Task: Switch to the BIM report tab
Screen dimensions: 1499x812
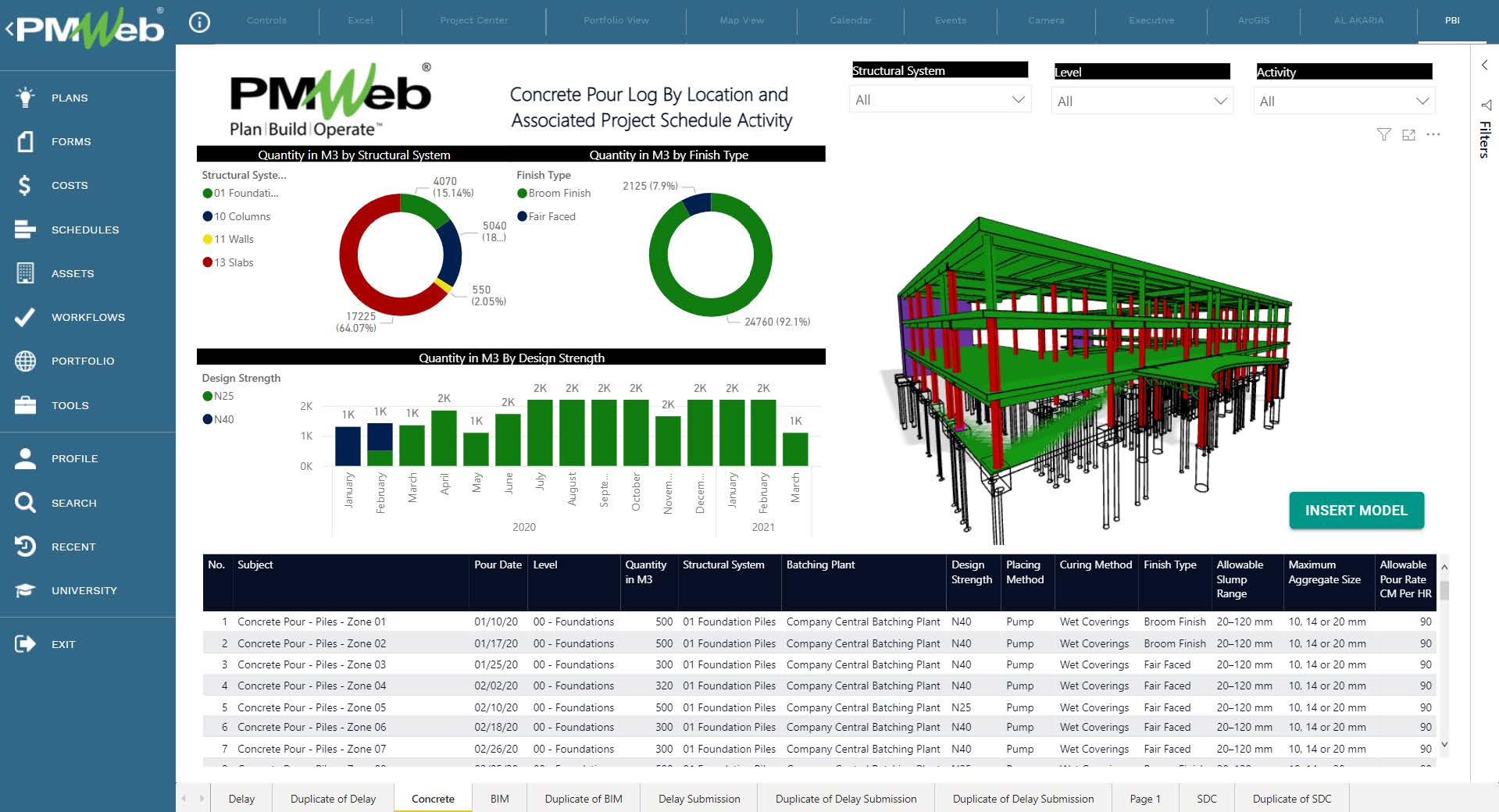Action: 499,799
